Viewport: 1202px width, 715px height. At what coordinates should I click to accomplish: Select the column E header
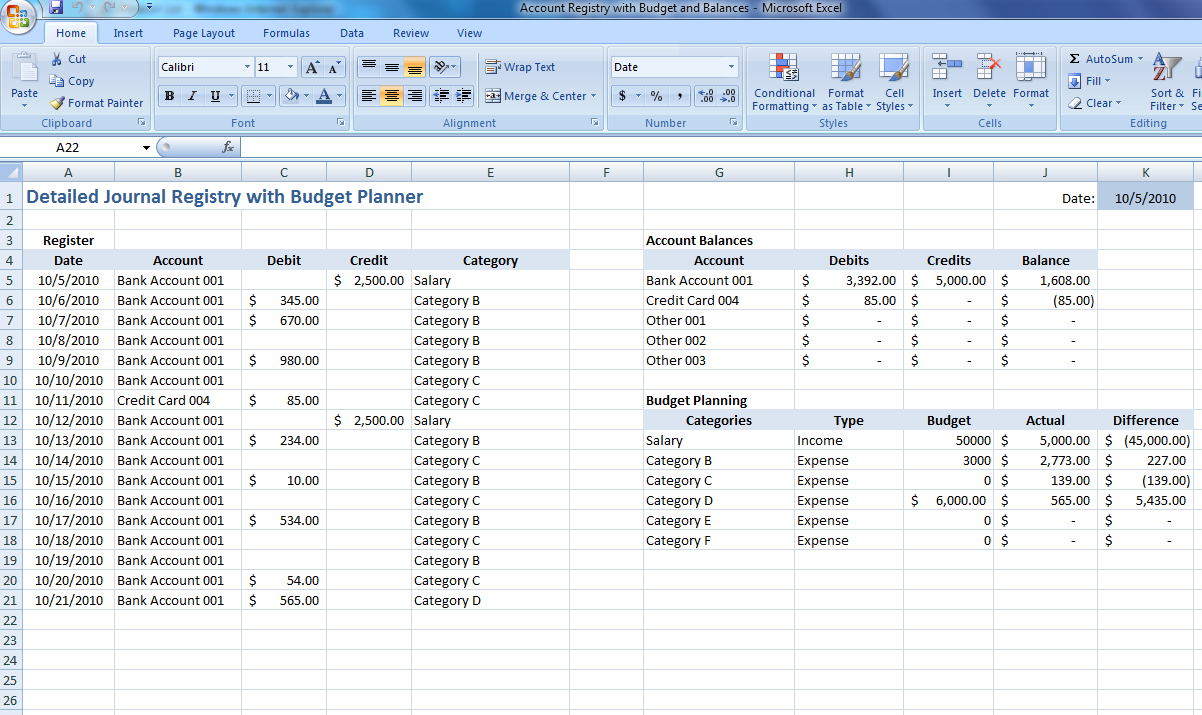490,172
